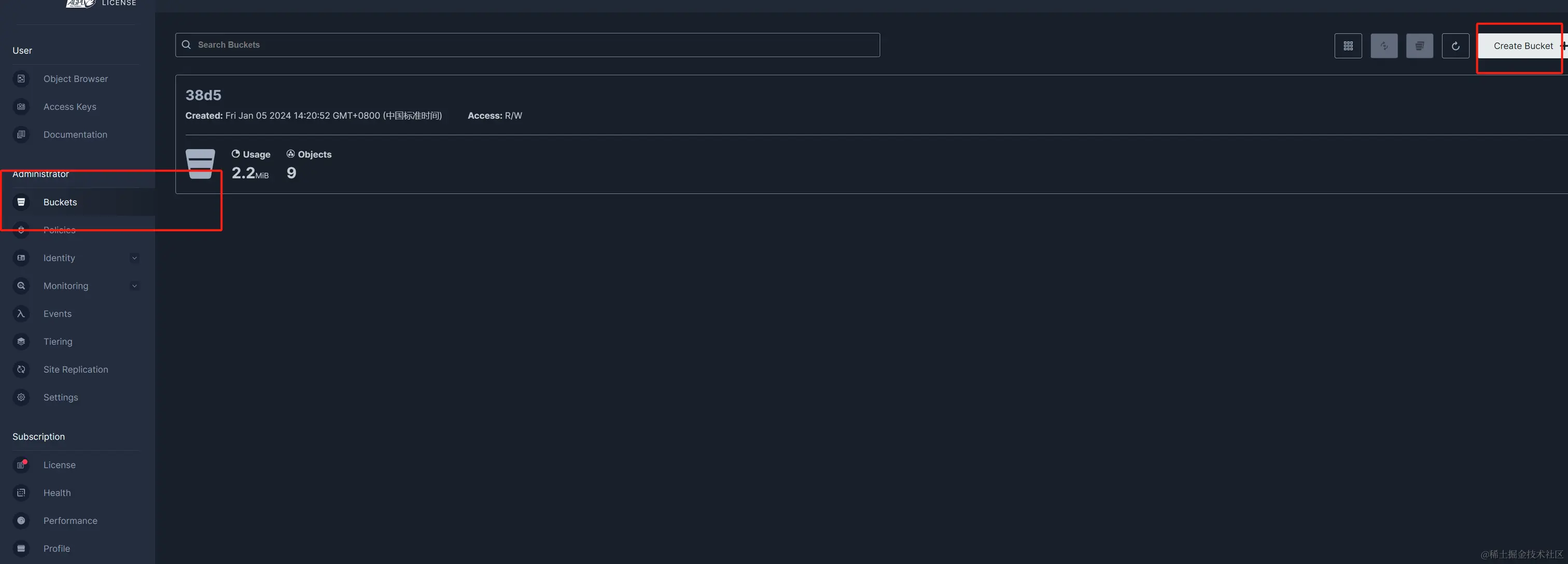The image size is (1568, 564).
Task: Click the Buckets sidebar icon
Action: click(x=21, y=202)
